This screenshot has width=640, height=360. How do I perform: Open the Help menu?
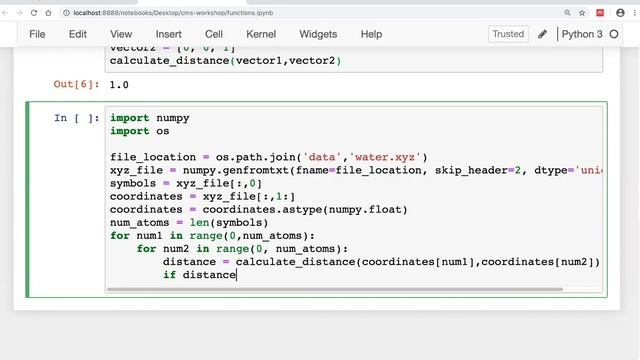pos(371,34)
